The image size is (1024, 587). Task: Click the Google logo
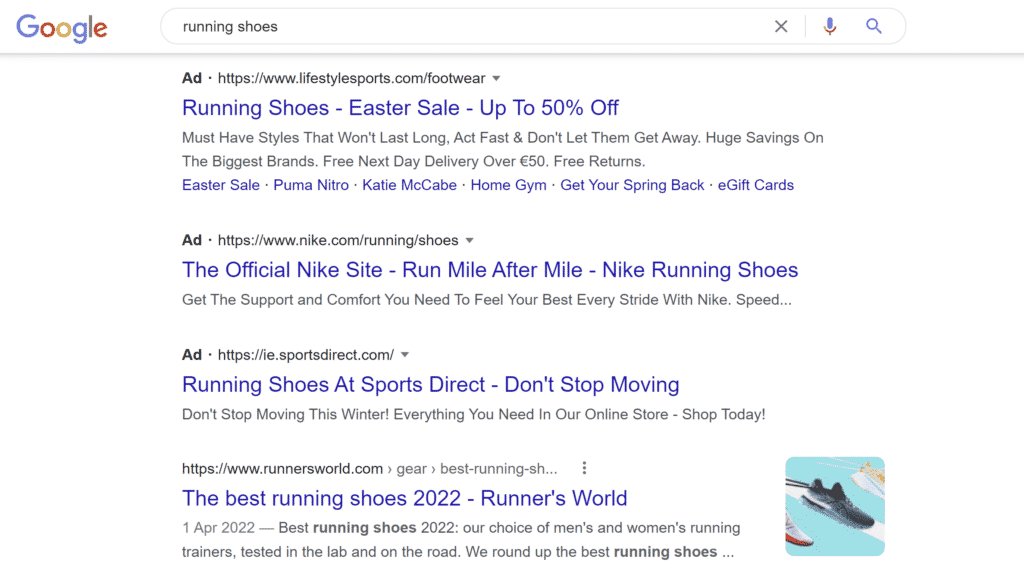tap(61, 27)
